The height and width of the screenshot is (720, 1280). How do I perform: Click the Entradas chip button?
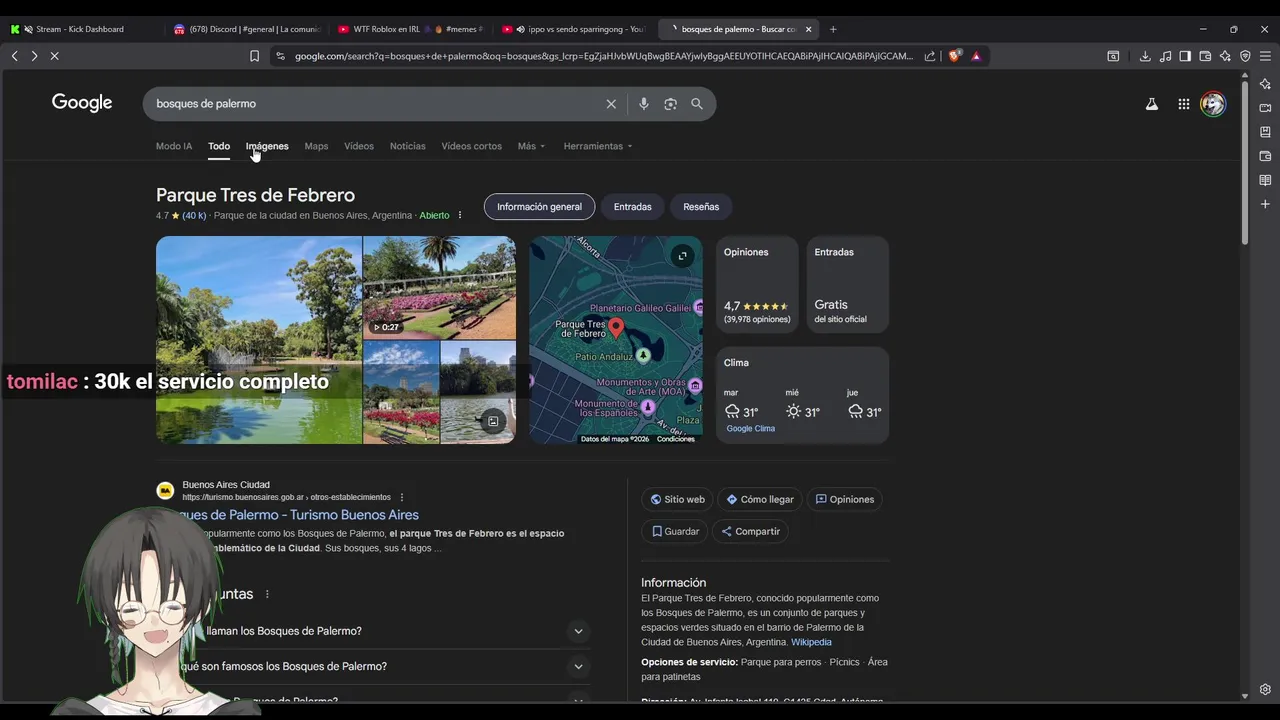632,207
